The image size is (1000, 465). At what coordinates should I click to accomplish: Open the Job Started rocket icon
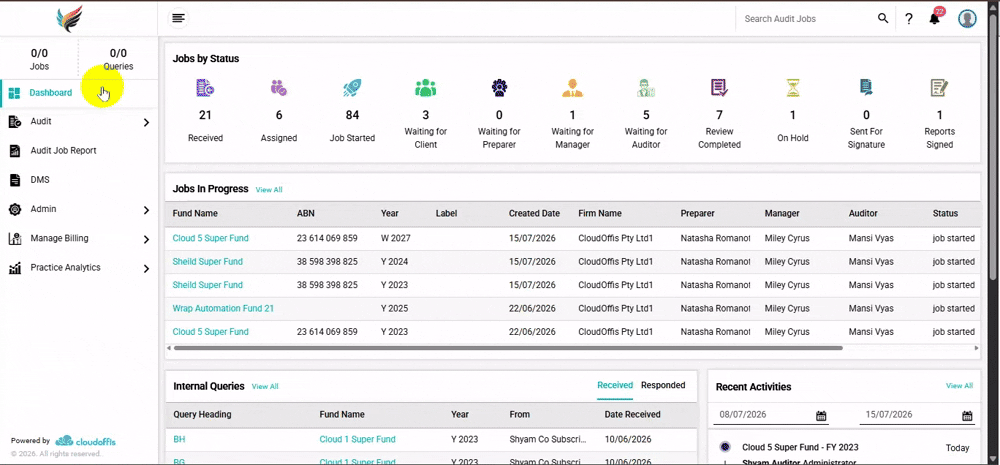coord(352,88)
